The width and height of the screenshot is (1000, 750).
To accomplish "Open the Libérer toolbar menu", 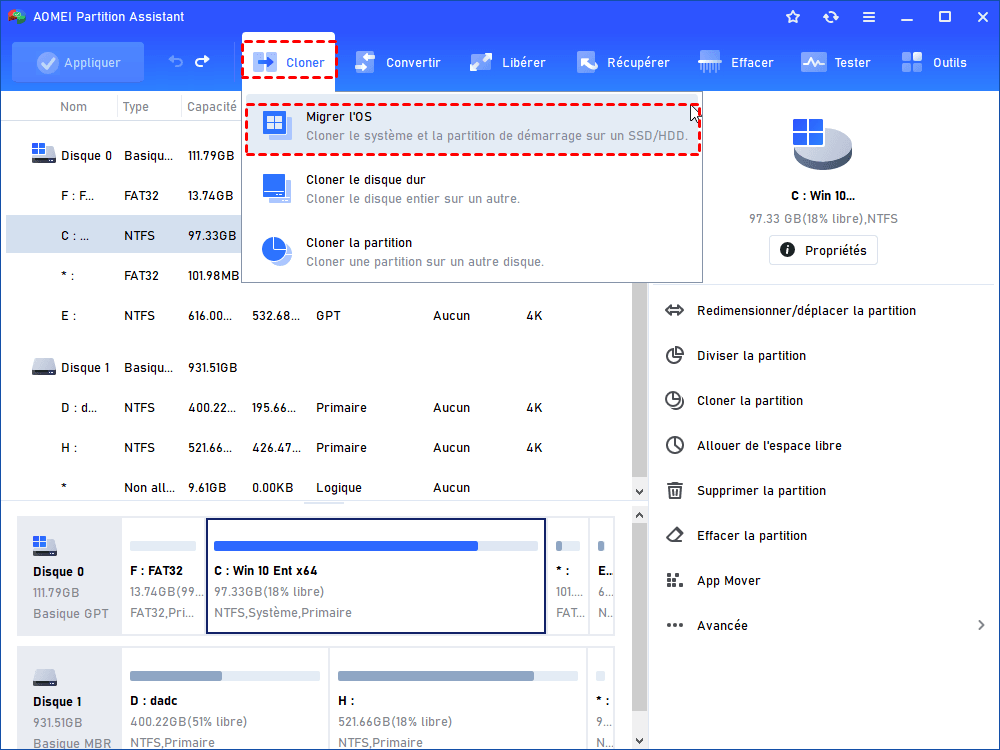I will click(508, 62).
